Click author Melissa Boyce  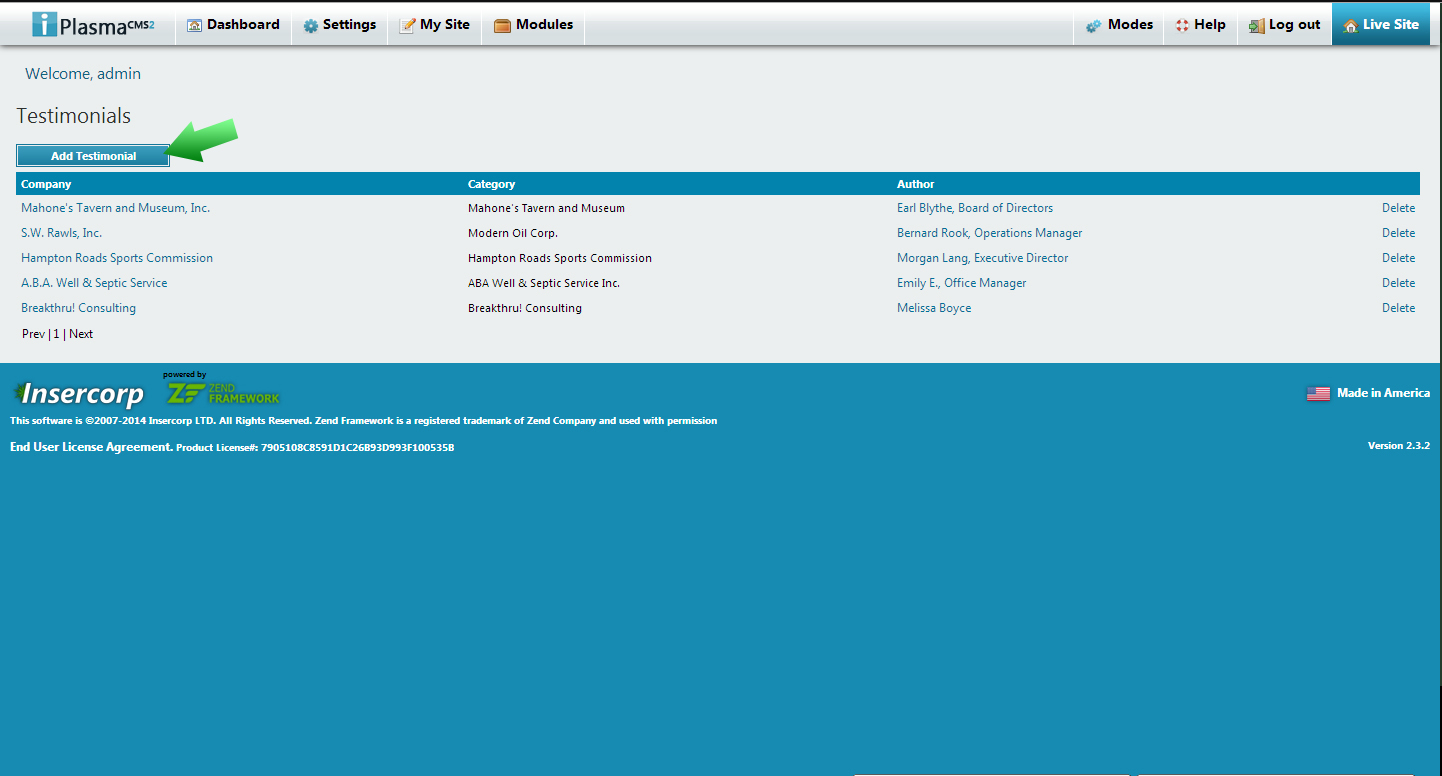pyautogui.click(x=934, y=308)
